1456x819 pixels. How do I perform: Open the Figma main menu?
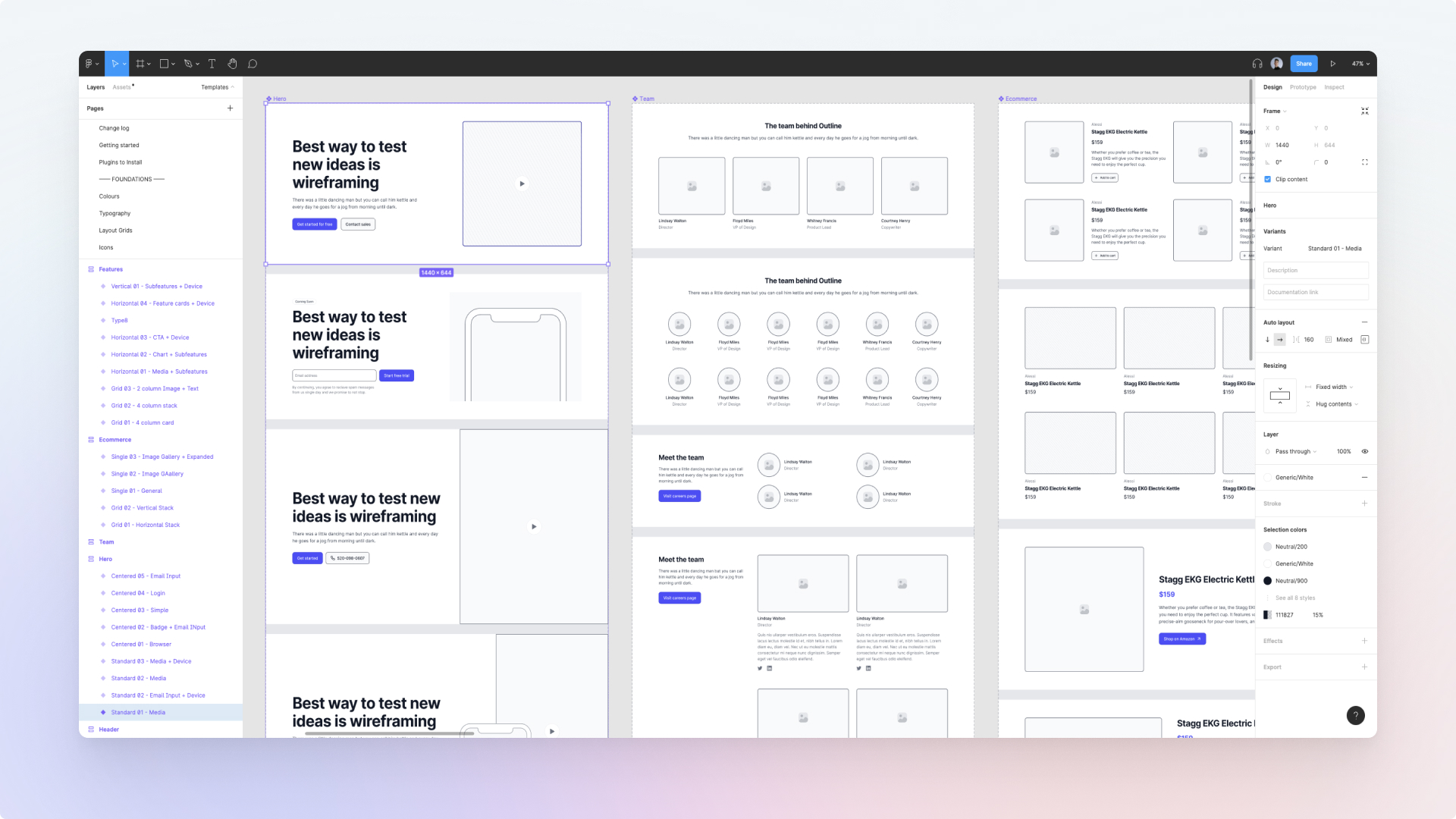tap(89, 64)
